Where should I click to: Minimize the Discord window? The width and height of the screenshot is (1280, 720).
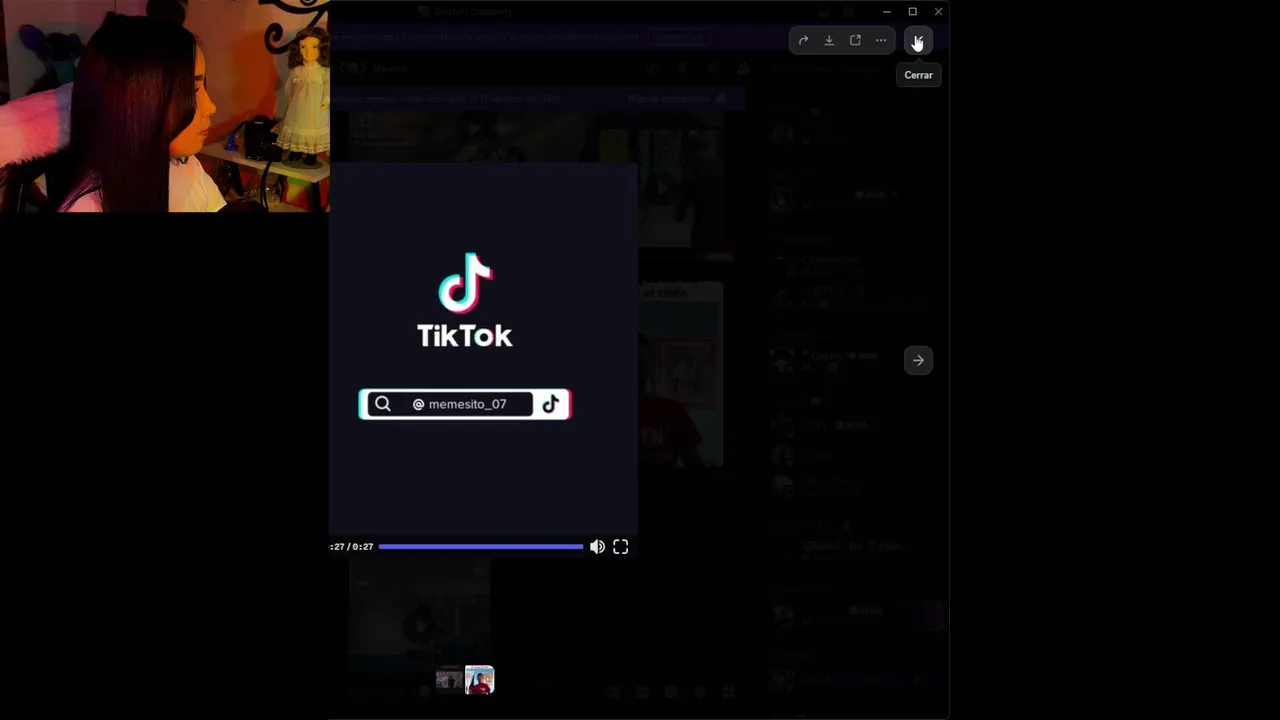(886, 11)
